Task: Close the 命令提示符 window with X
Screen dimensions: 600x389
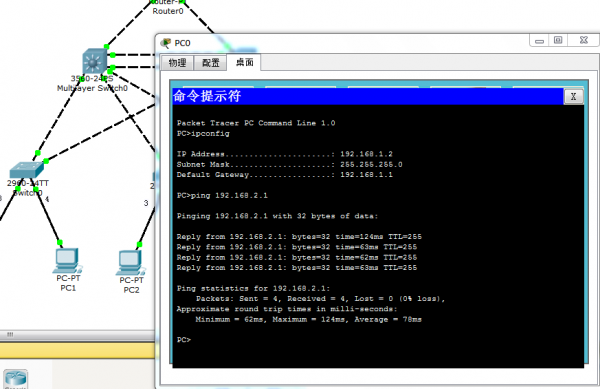Action: [x=574, y=96]
